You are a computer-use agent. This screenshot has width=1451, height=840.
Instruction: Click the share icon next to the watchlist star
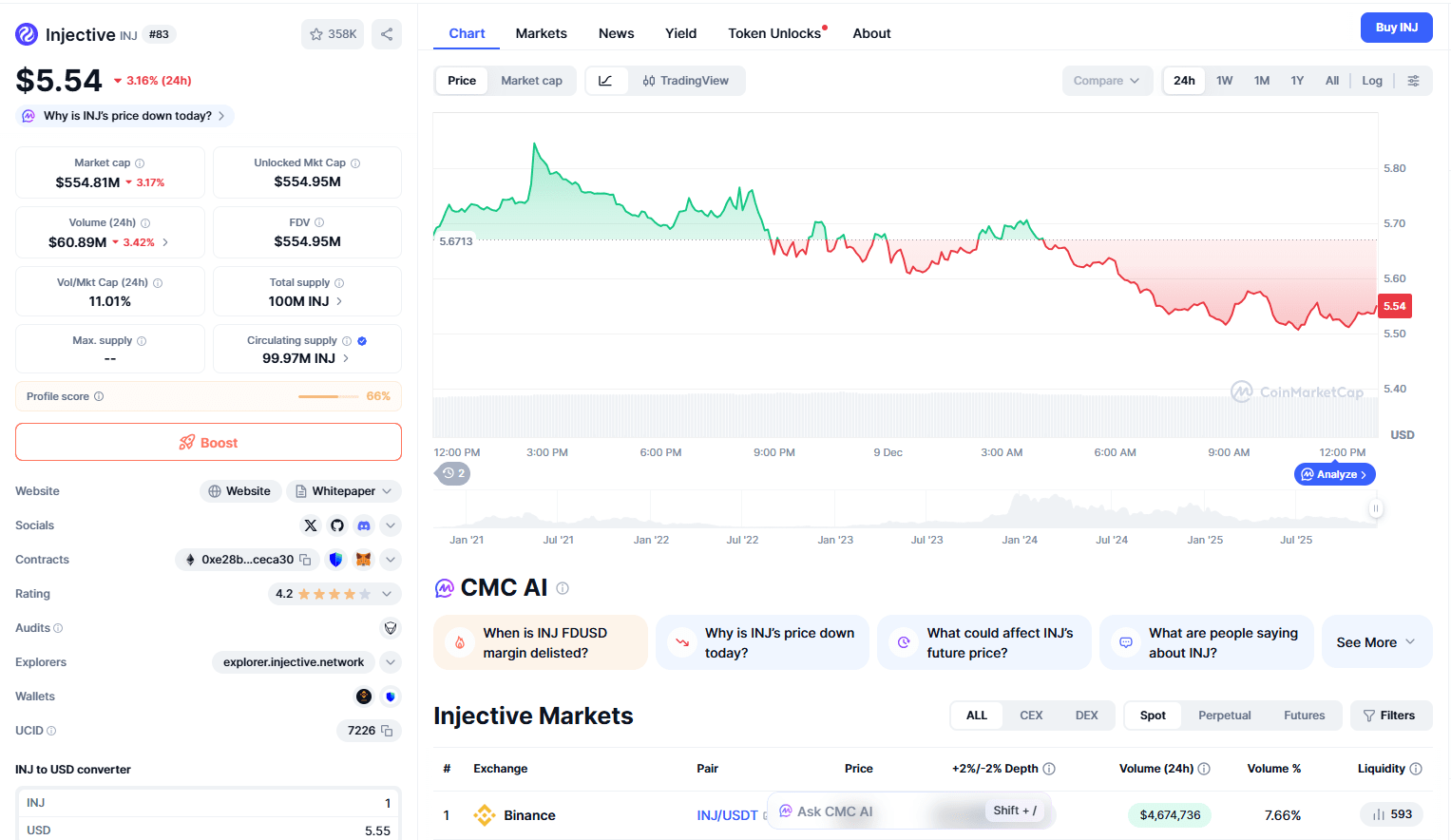click(x=387, y=34)
